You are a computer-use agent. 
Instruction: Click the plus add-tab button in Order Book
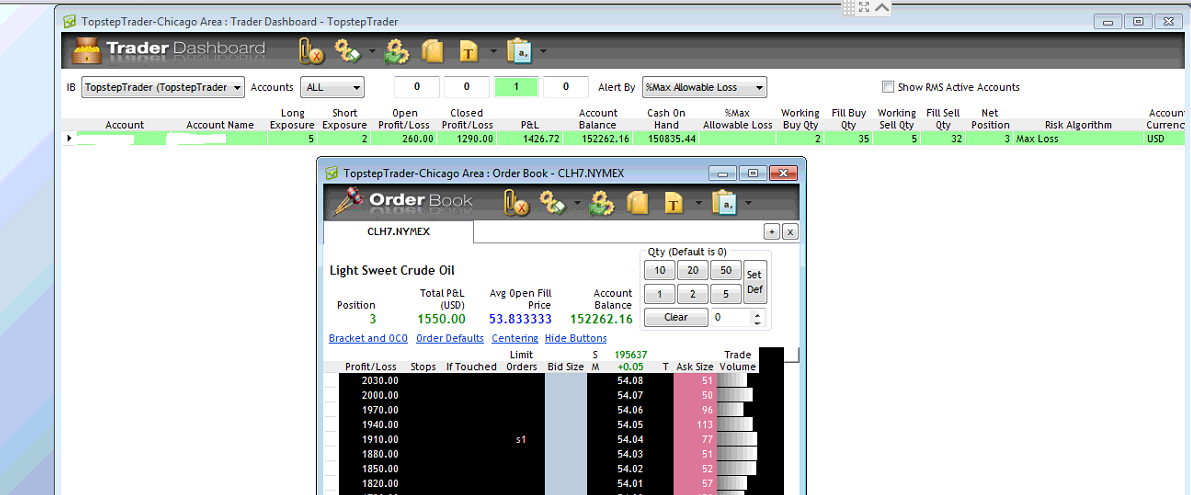(772, 232)
